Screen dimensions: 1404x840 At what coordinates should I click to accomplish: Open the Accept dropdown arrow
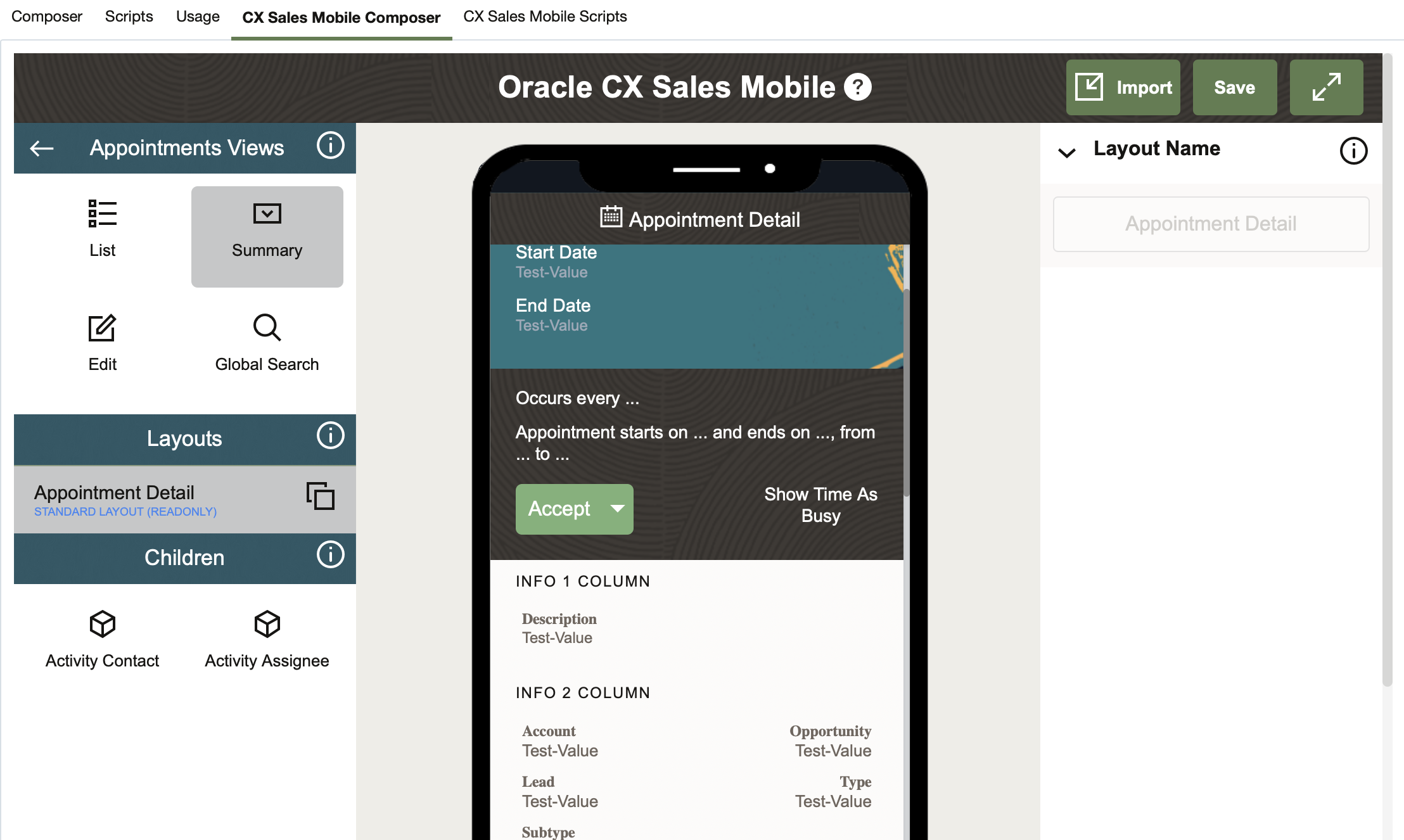617,509
